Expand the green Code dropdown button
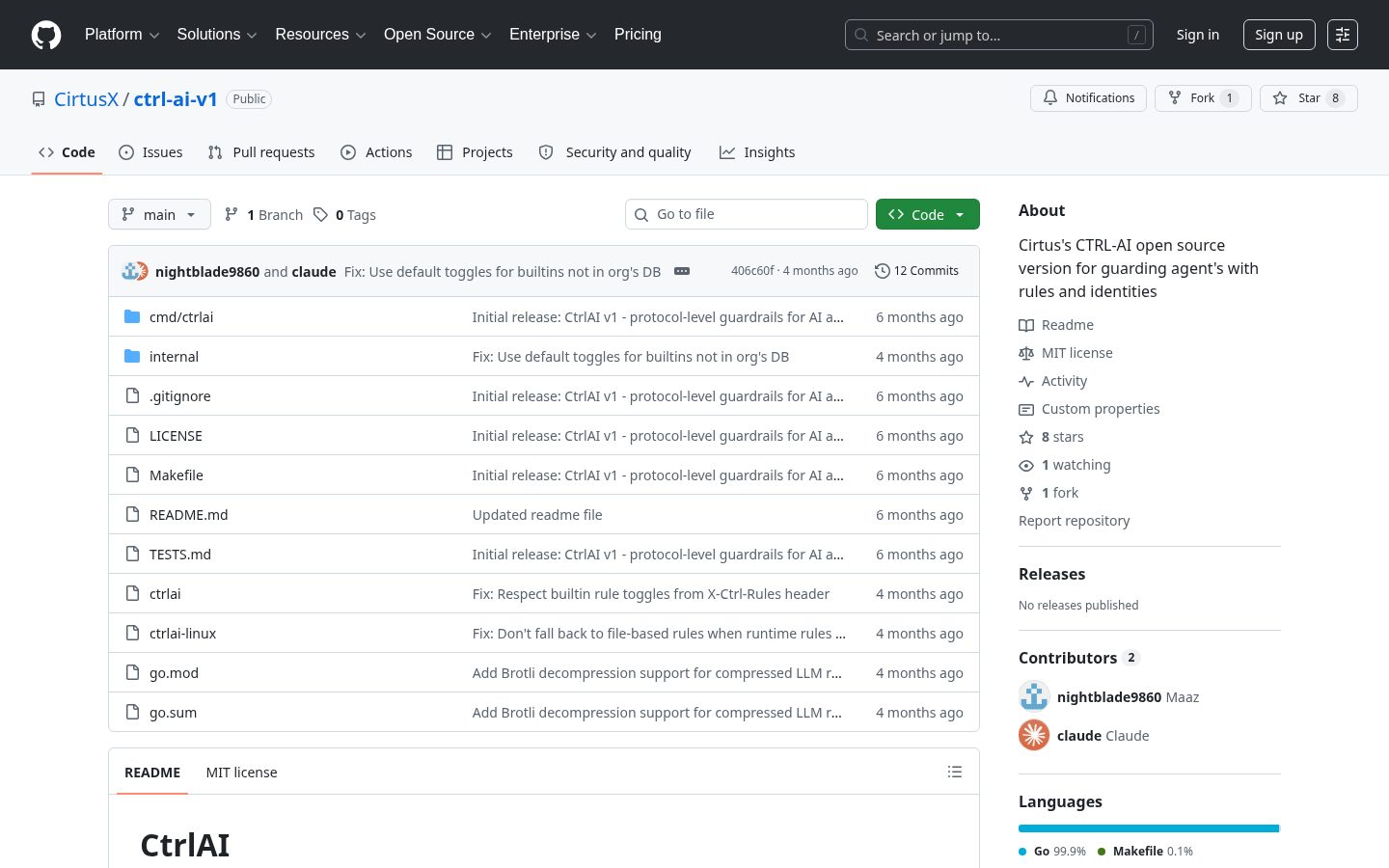Image resolution: width=1389 pixels, height=868 pixels. click(x=928, y=214)
